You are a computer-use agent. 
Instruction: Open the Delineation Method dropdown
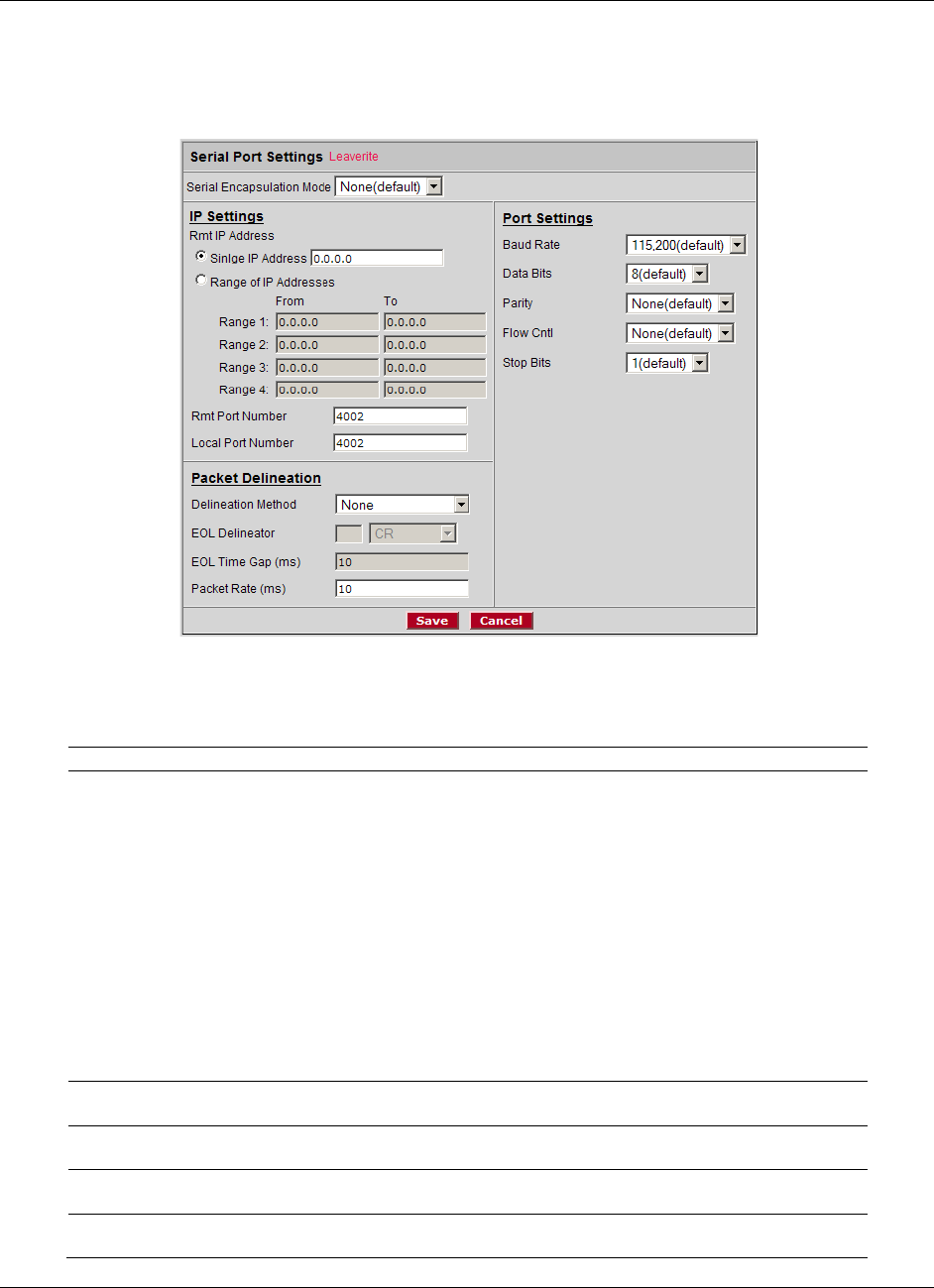click(403, 505)
